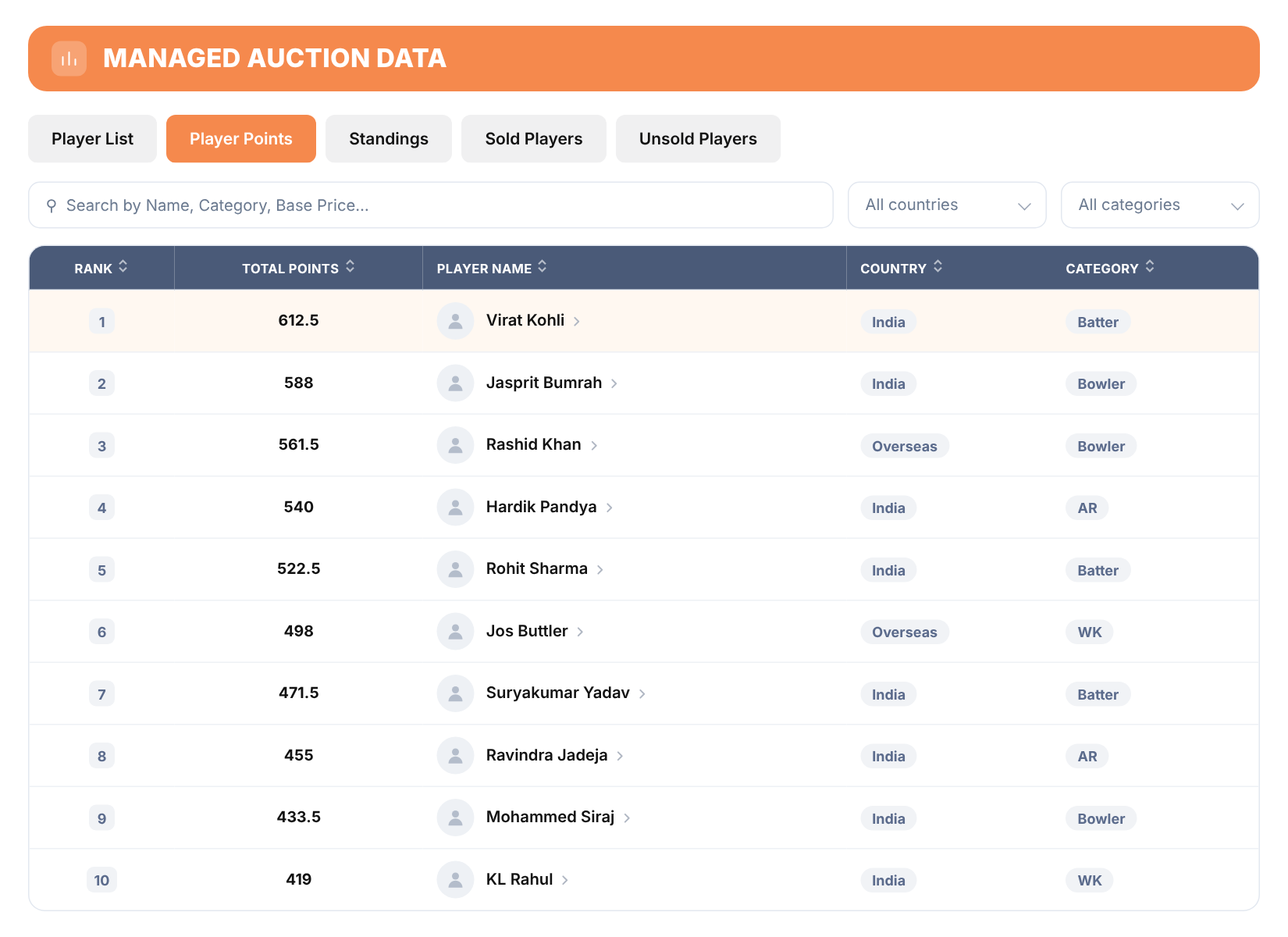The image size is (1288, 937).
Task: Click the 433.5 points value
Action: pos(298,817)
